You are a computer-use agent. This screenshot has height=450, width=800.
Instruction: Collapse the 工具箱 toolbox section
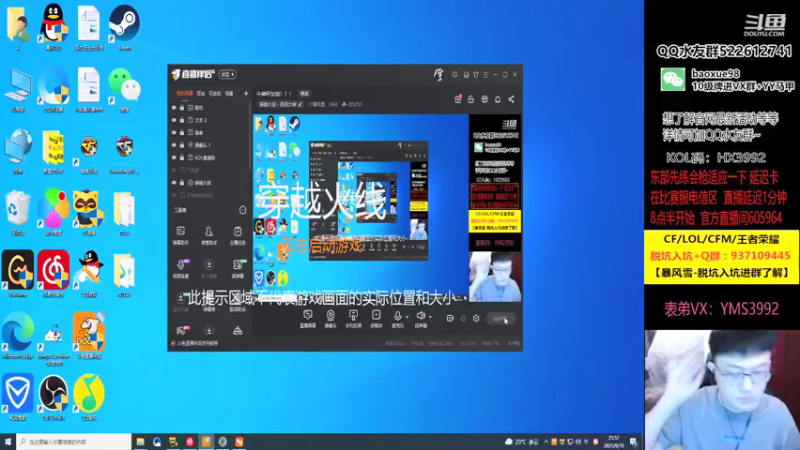(242, 210)
